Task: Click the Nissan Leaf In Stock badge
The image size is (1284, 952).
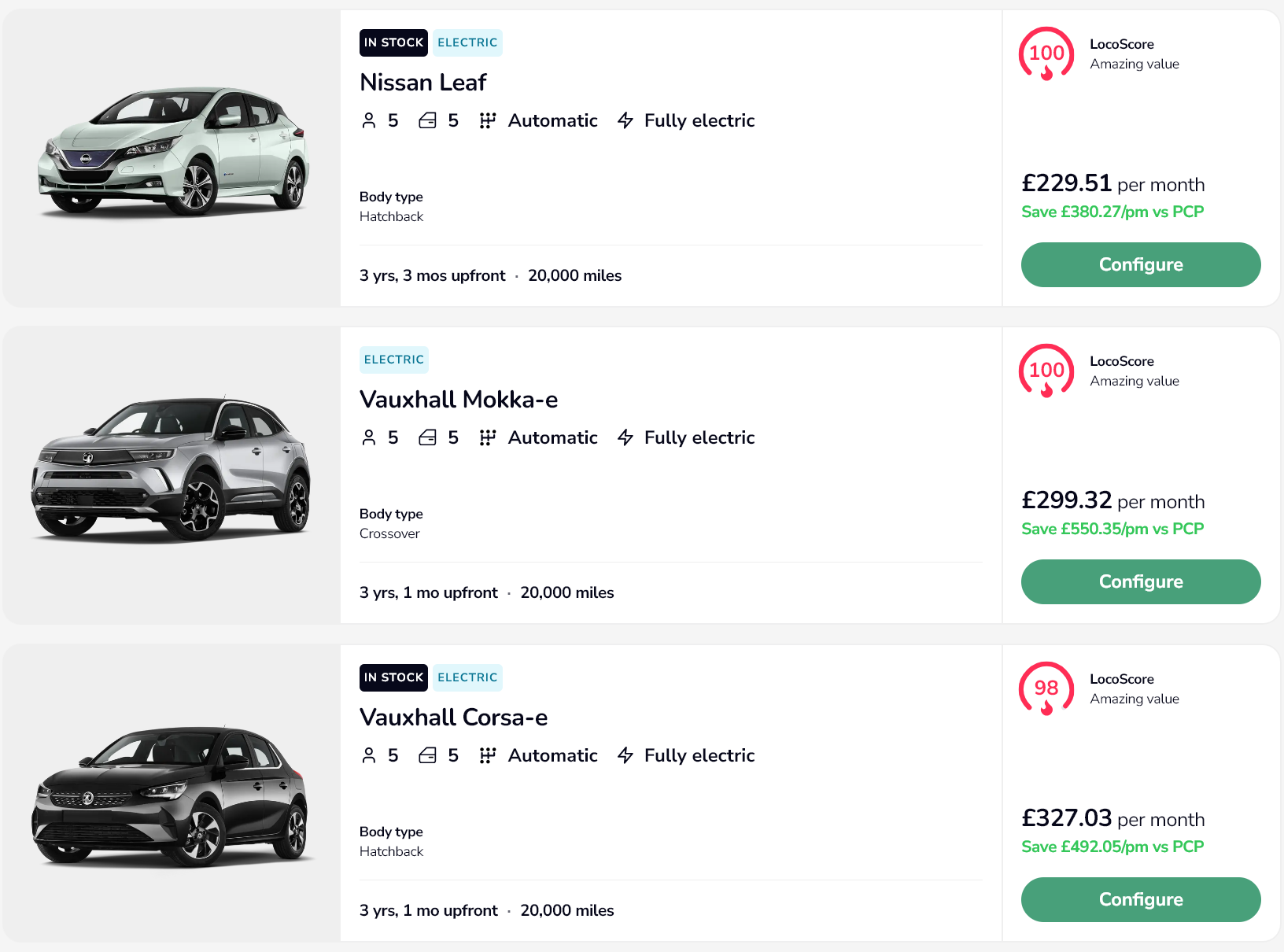Action: coord(393,42)
